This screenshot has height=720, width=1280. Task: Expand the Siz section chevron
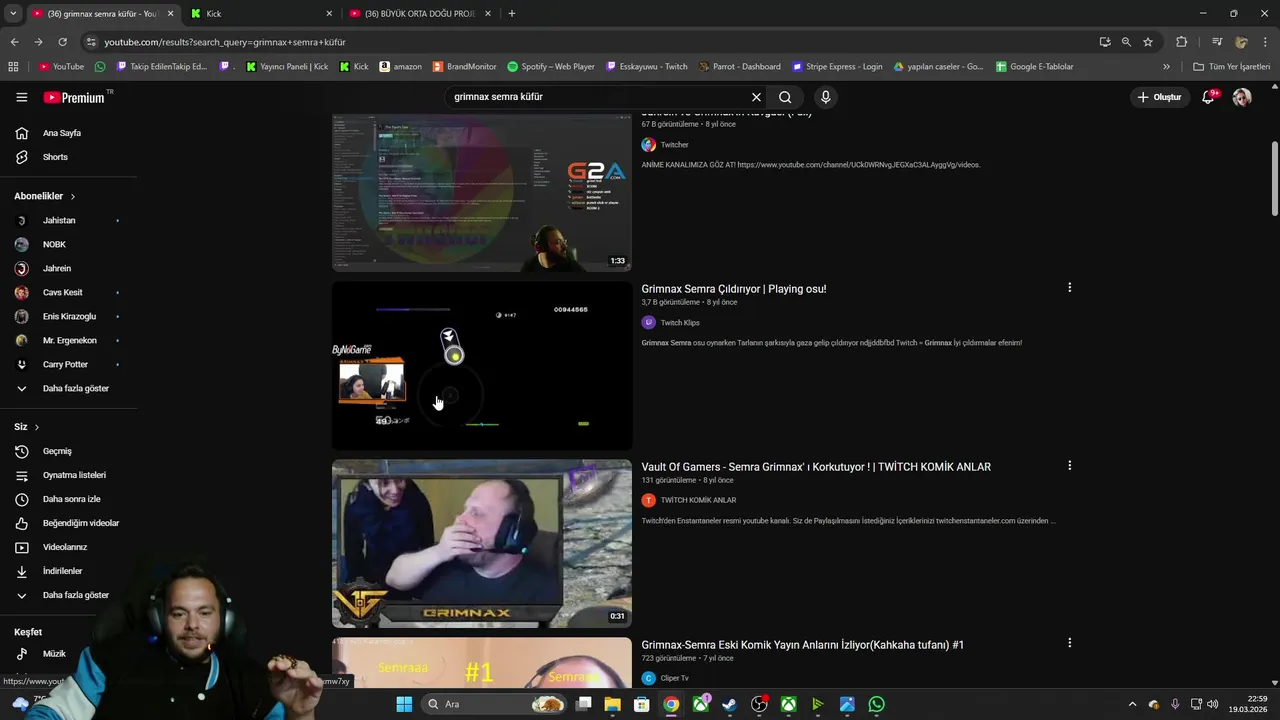37,427
